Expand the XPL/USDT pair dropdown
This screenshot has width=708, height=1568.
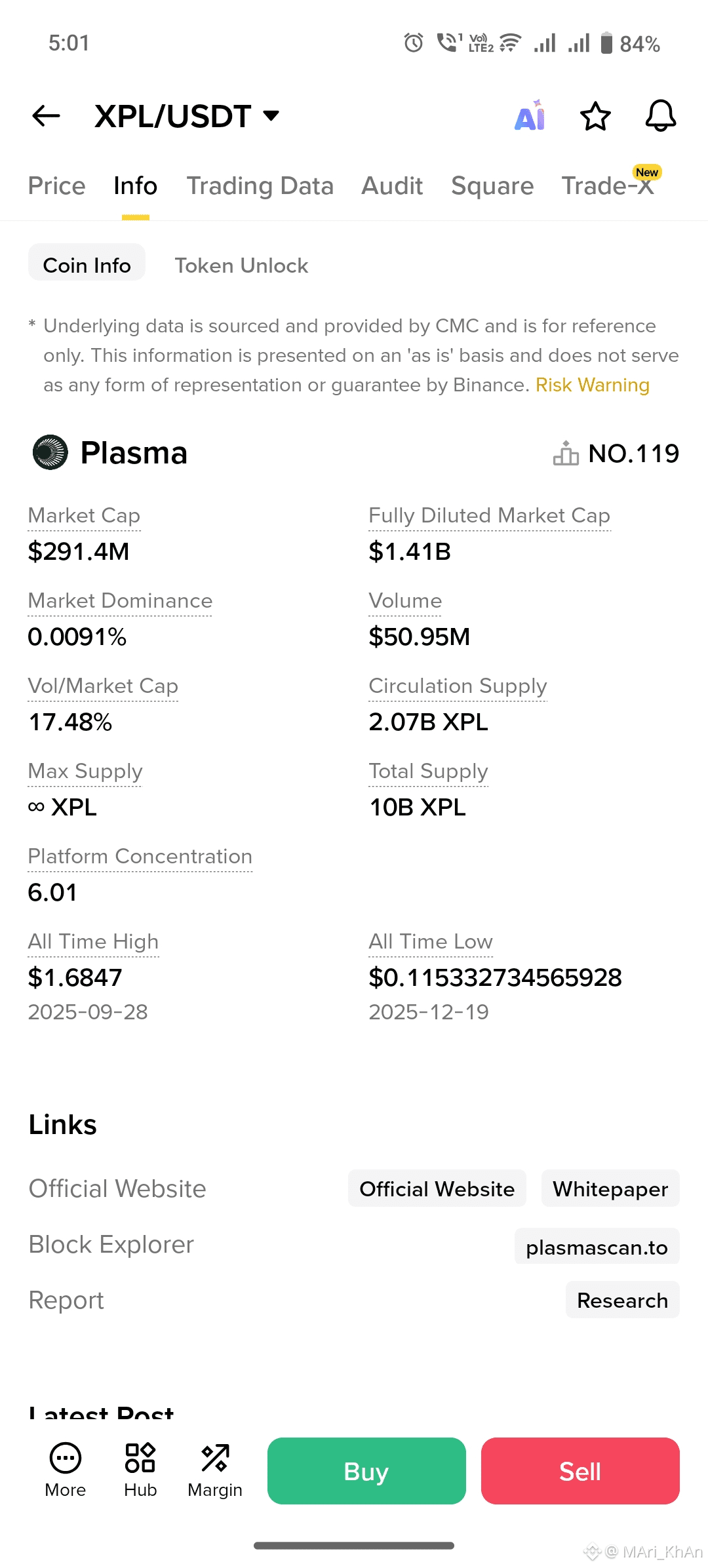click(271, 116)
